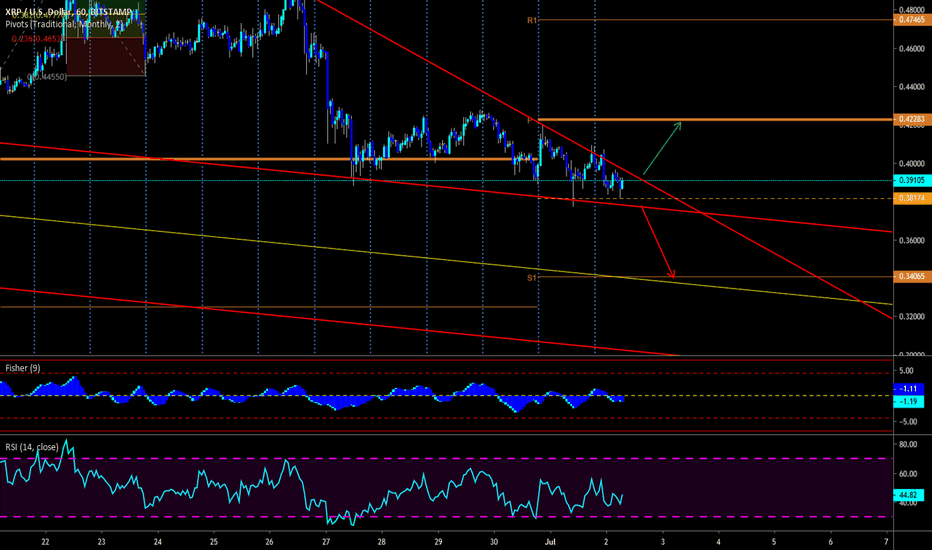Open the RSI (14, close) indicator label

coord(32,447)
